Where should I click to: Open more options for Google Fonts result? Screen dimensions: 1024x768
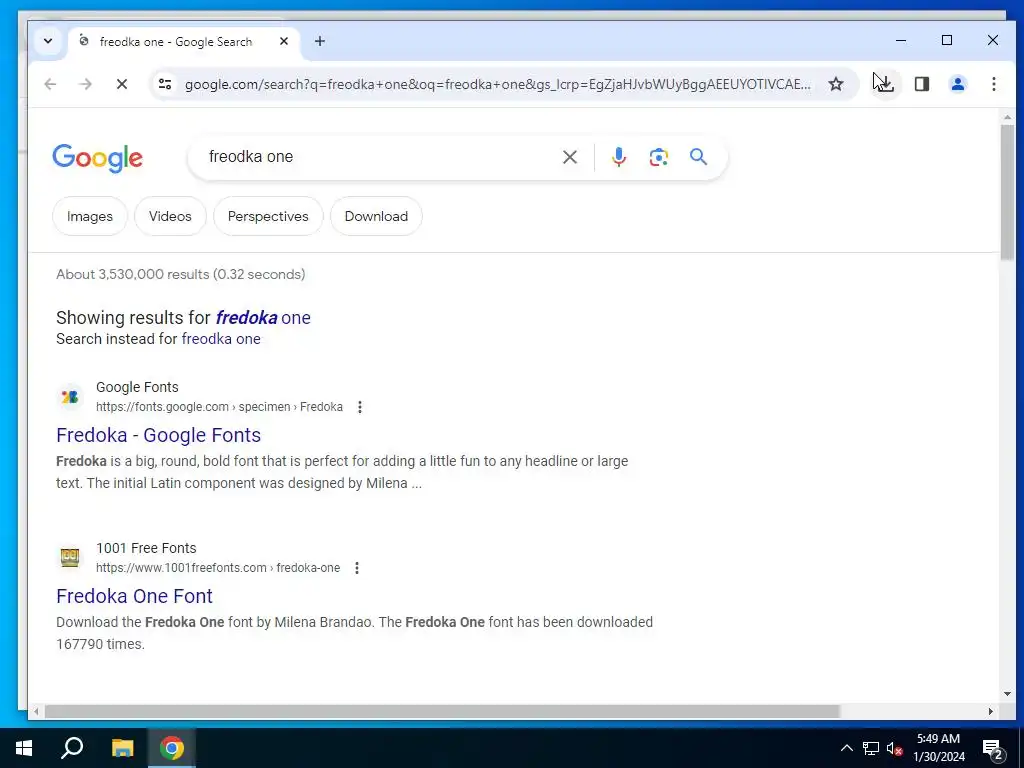pos(359,407)
